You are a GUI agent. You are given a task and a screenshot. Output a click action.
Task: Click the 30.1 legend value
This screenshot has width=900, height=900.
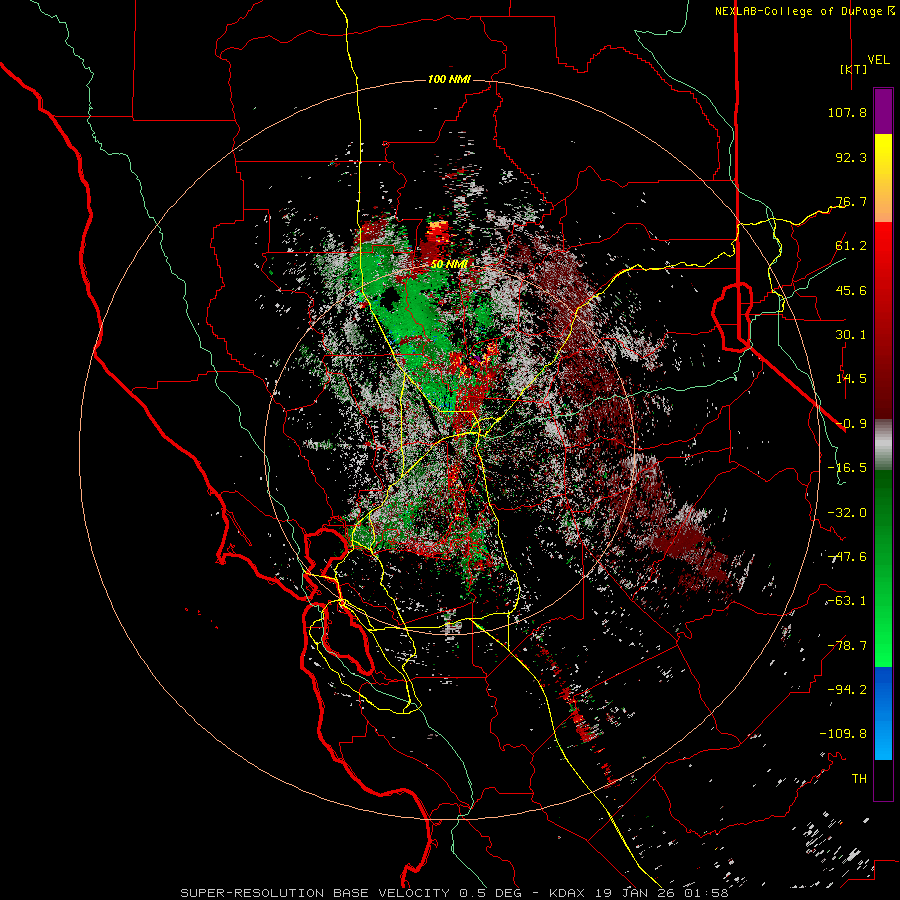pos(851,335)
